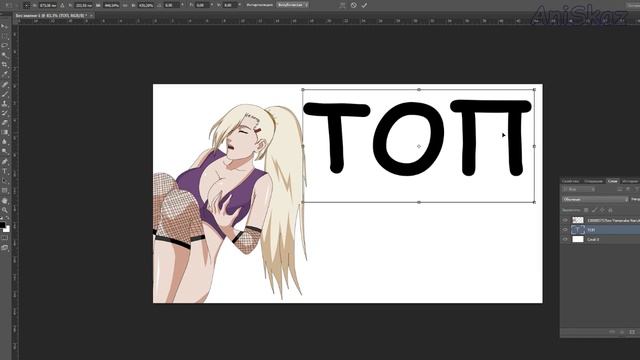640x360 pixels.
Task: Select the Crop tool
Action: [4, 65]
